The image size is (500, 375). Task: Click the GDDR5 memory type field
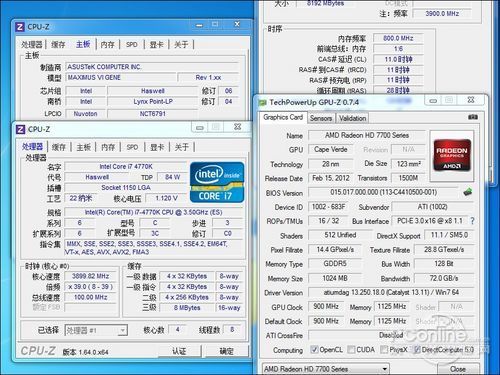tap(335, 263)
